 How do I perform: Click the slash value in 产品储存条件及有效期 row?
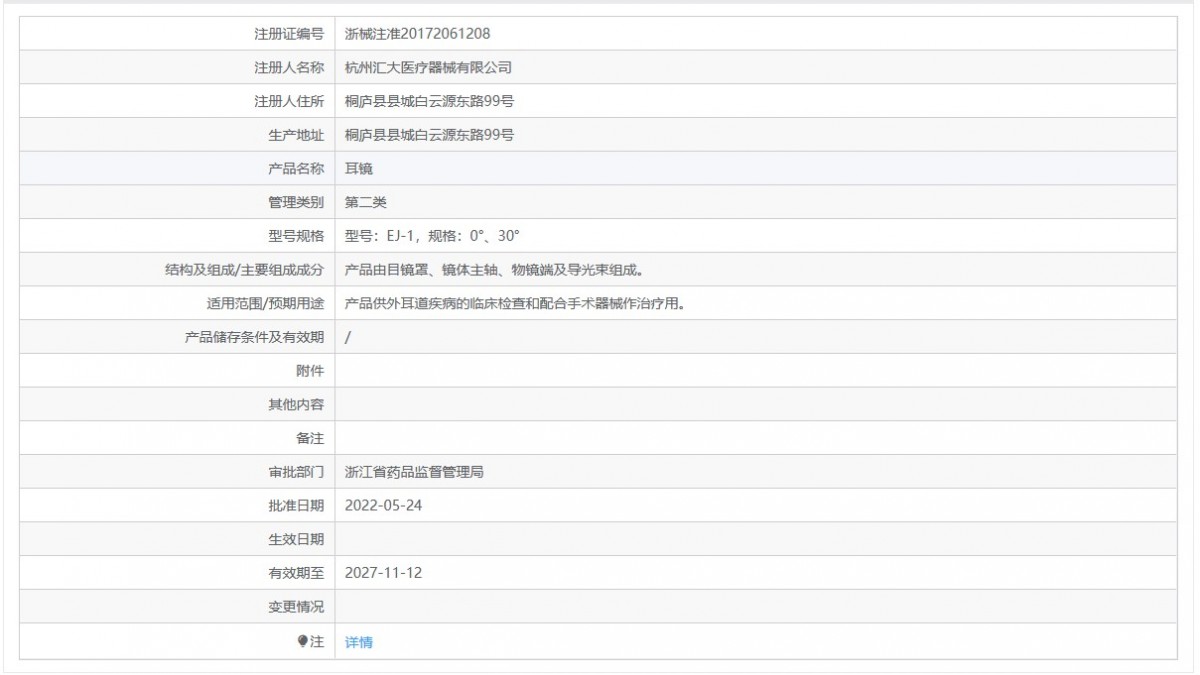[347, 338]
